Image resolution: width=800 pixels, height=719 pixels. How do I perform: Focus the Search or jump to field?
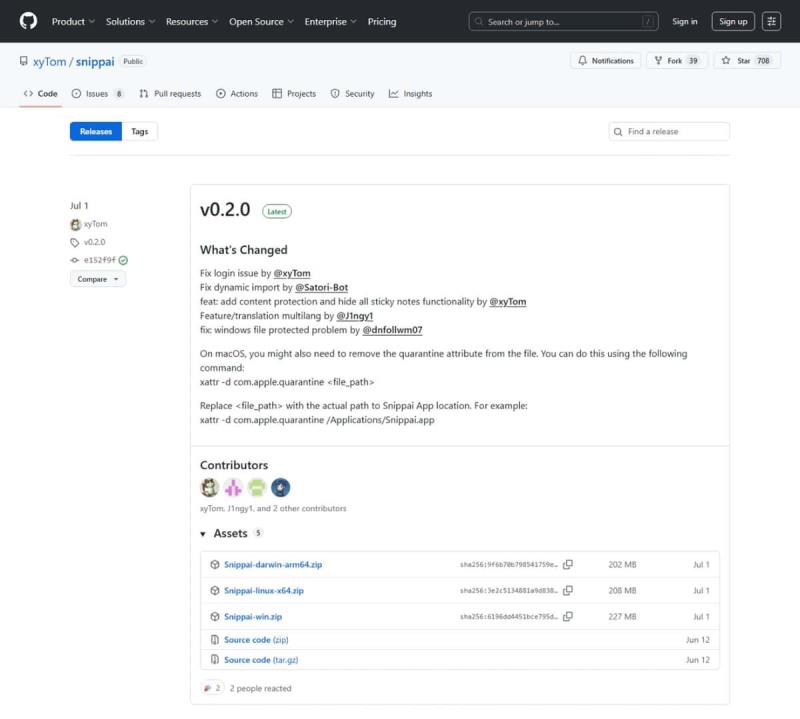click(x=563, y=21)
